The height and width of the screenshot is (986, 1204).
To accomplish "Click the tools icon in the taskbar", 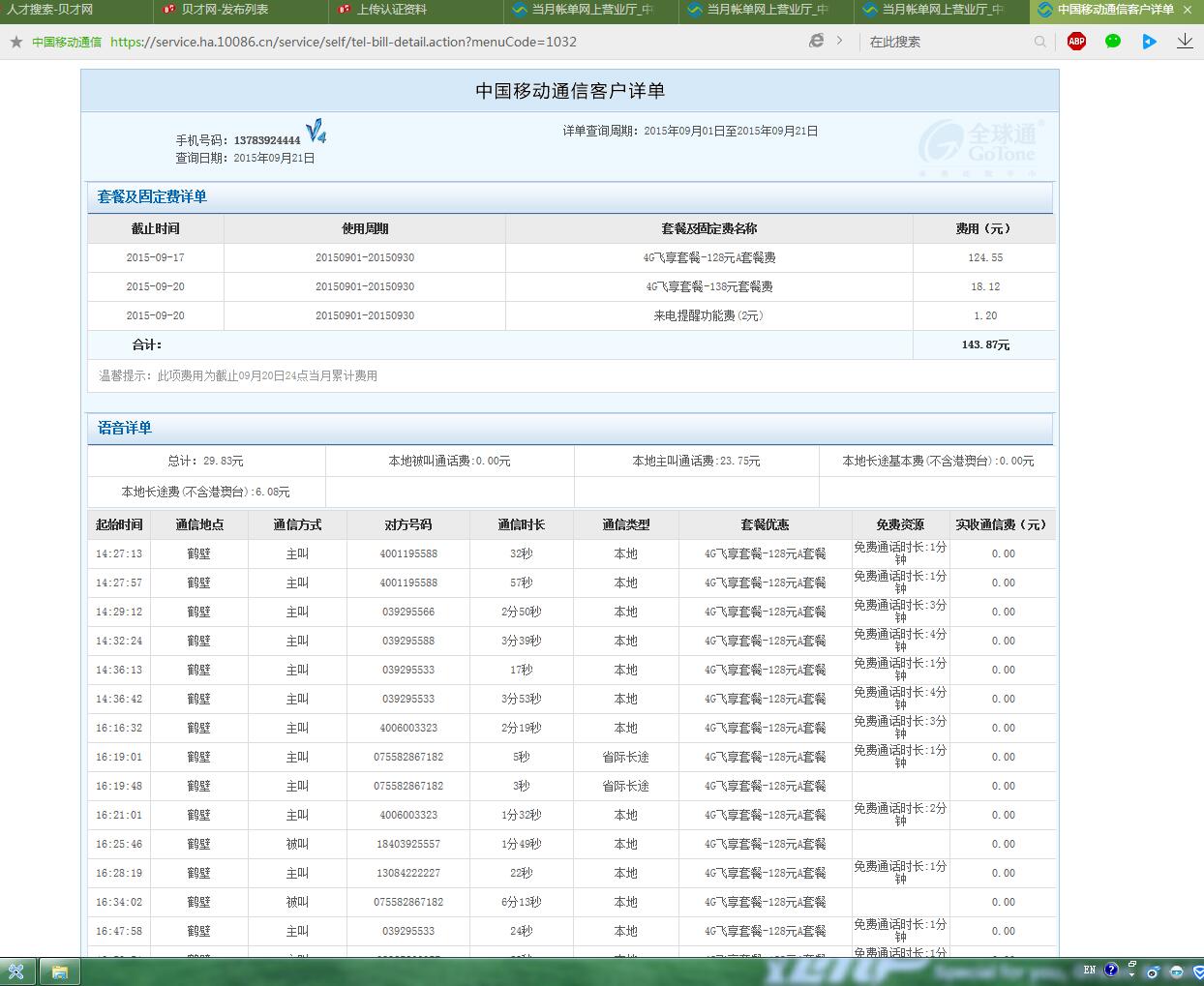I will [16, 971].
